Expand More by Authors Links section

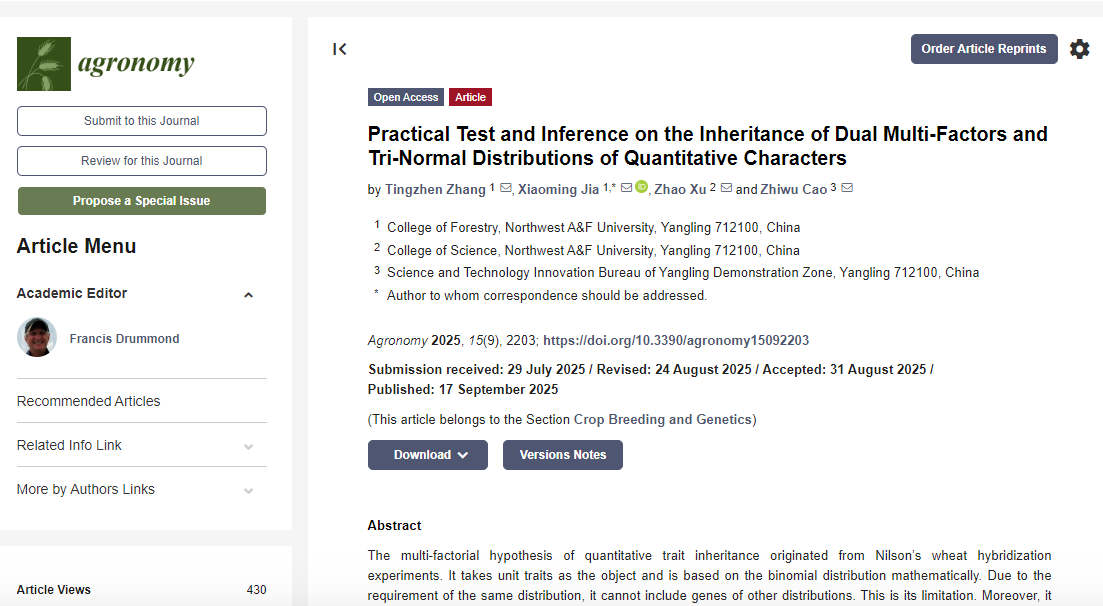(248, 490)
